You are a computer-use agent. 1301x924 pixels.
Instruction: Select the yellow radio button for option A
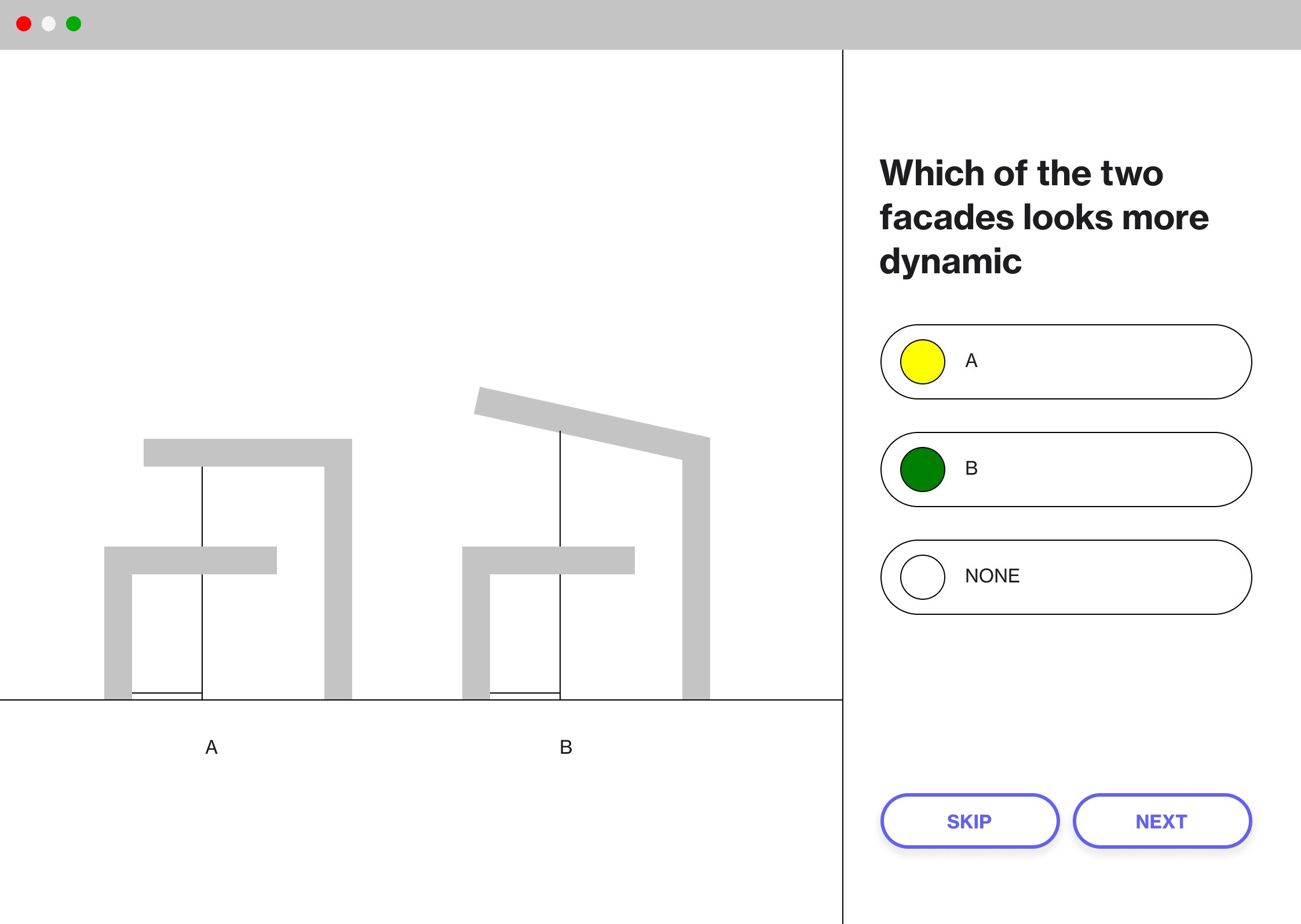pos(923,362)
